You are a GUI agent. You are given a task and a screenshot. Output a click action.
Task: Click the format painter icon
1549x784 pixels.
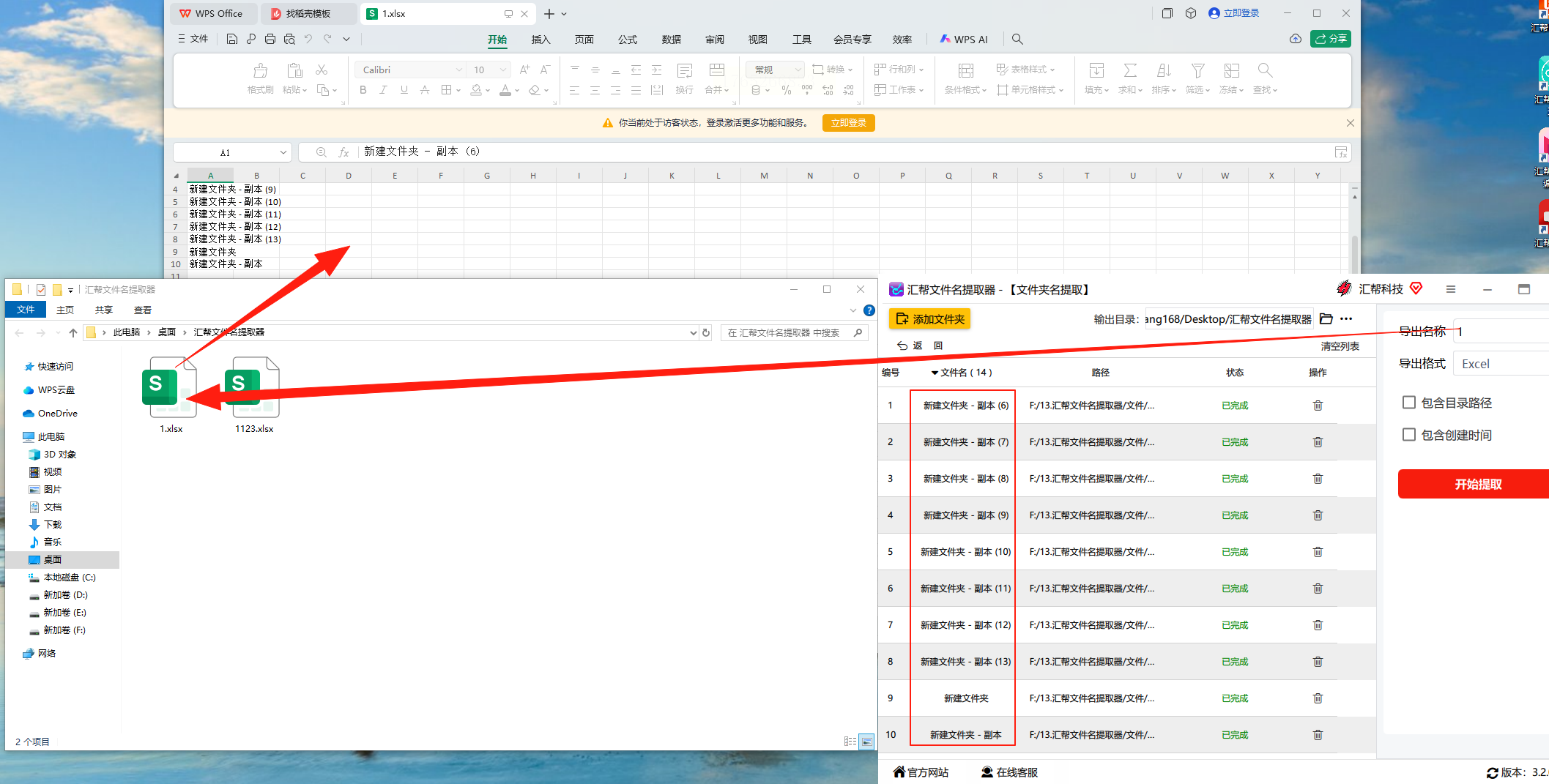click(x=260, y=71)
